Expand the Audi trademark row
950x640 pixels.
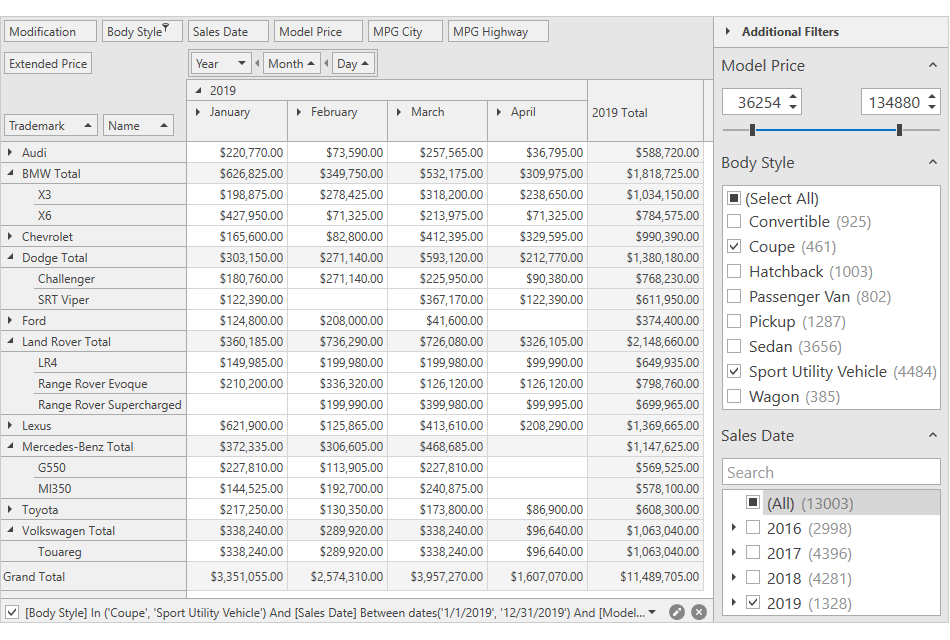(x=10, y=153)
